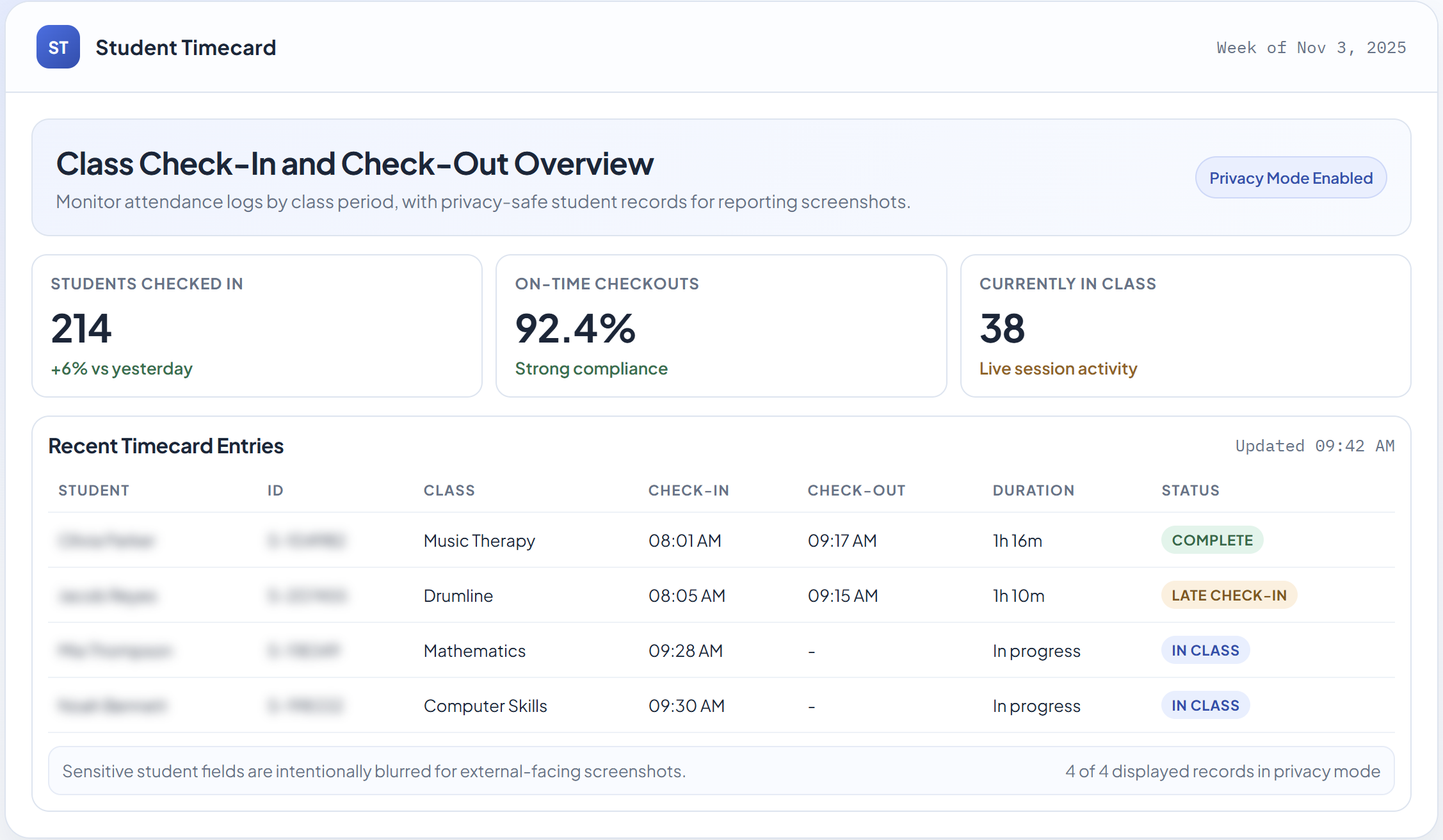Click the IN CLASS badge for Computer Skills

point(1205,705)
